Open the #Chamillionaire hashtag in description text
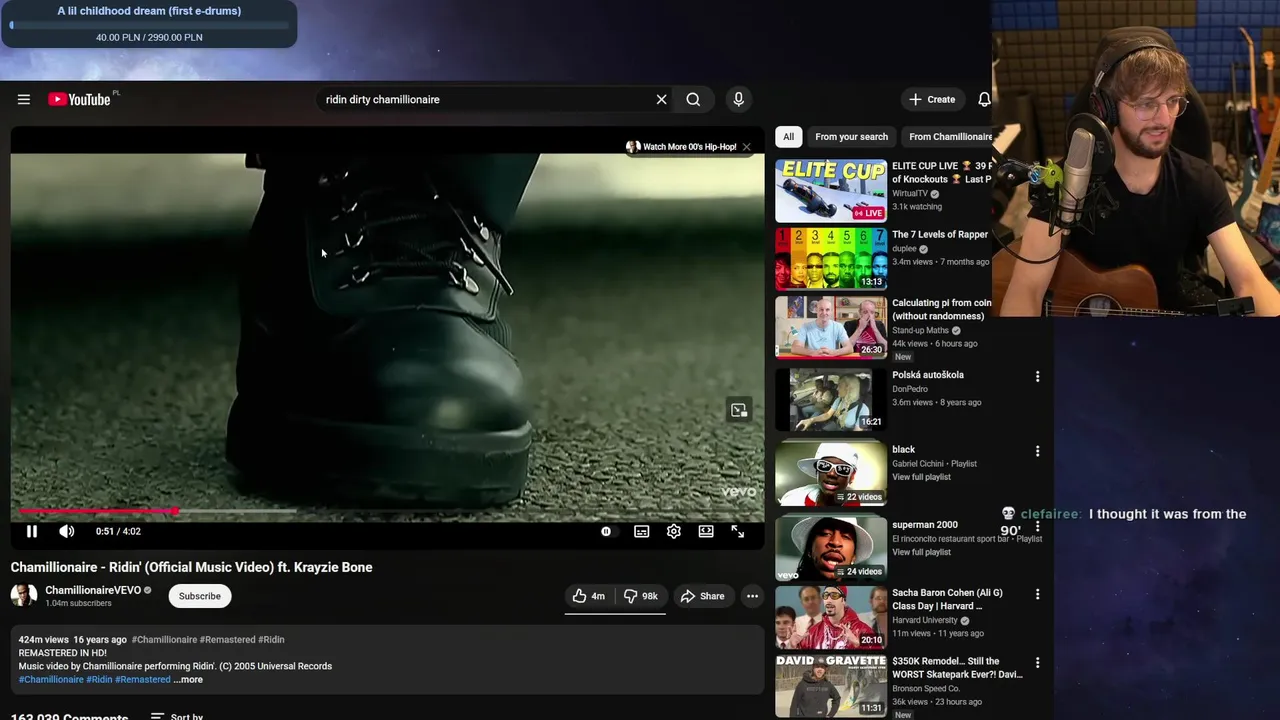The width and height of the screenshot is (1280, 720). point(51,680)
